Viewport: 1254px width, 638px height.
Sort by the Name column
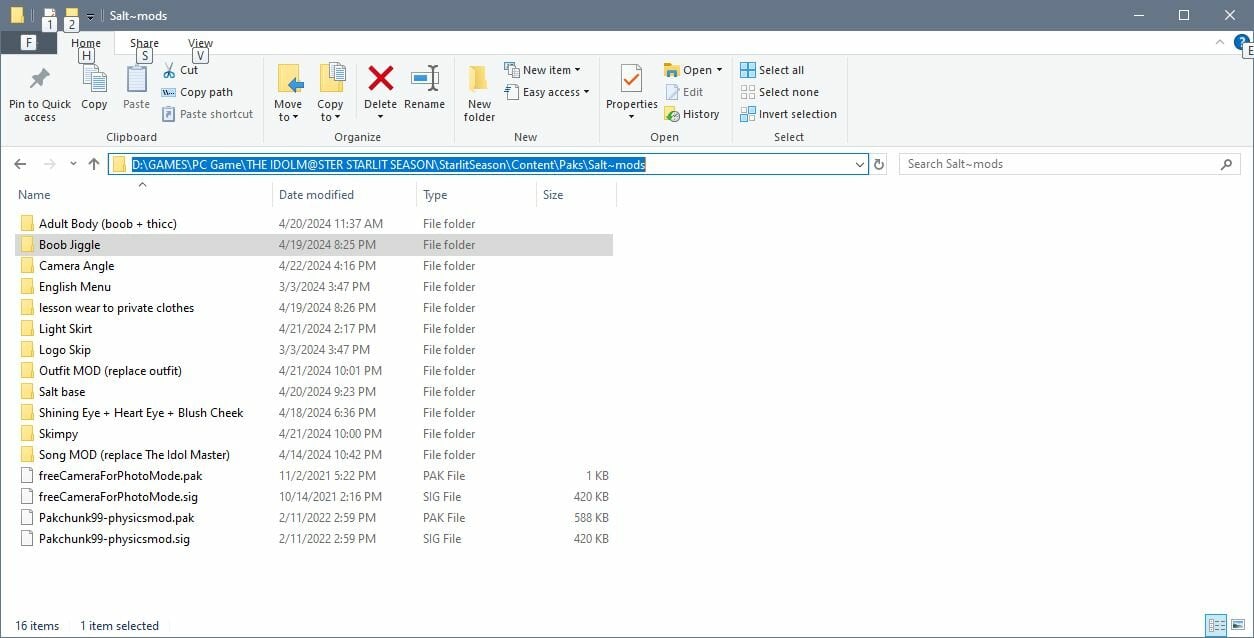pos(34,195)
